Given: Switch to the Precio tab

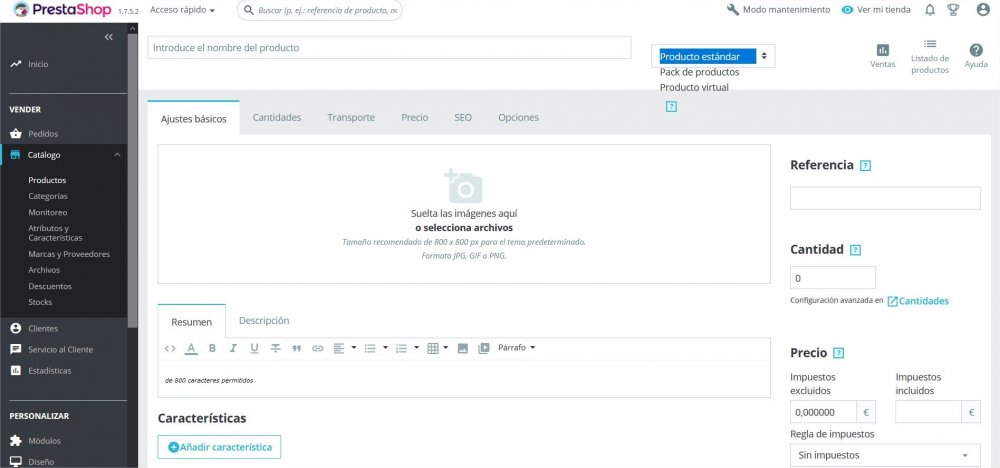Looking at the screenshot, I should 415,117.
